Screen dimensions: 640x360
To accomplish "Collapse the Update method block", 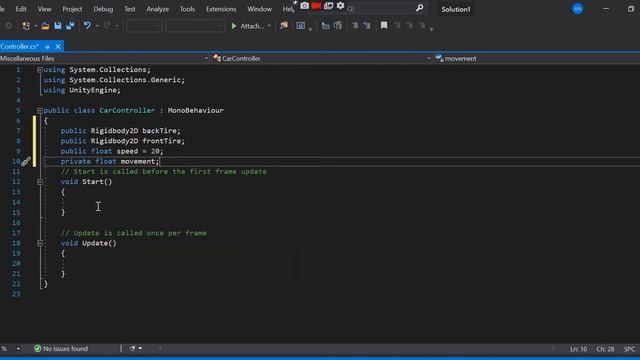I will pos(40,243).
